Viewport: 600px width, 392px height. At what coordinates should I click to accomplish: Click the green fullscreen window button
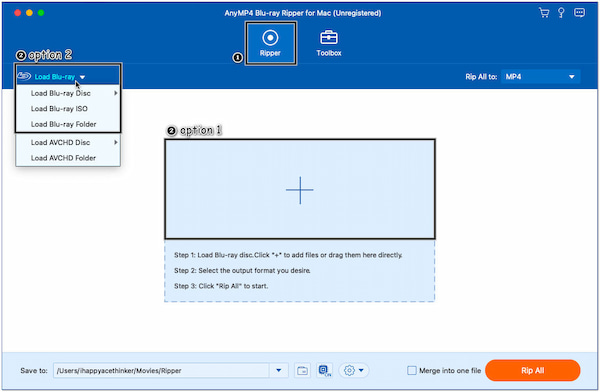click(x=41, y=13)
